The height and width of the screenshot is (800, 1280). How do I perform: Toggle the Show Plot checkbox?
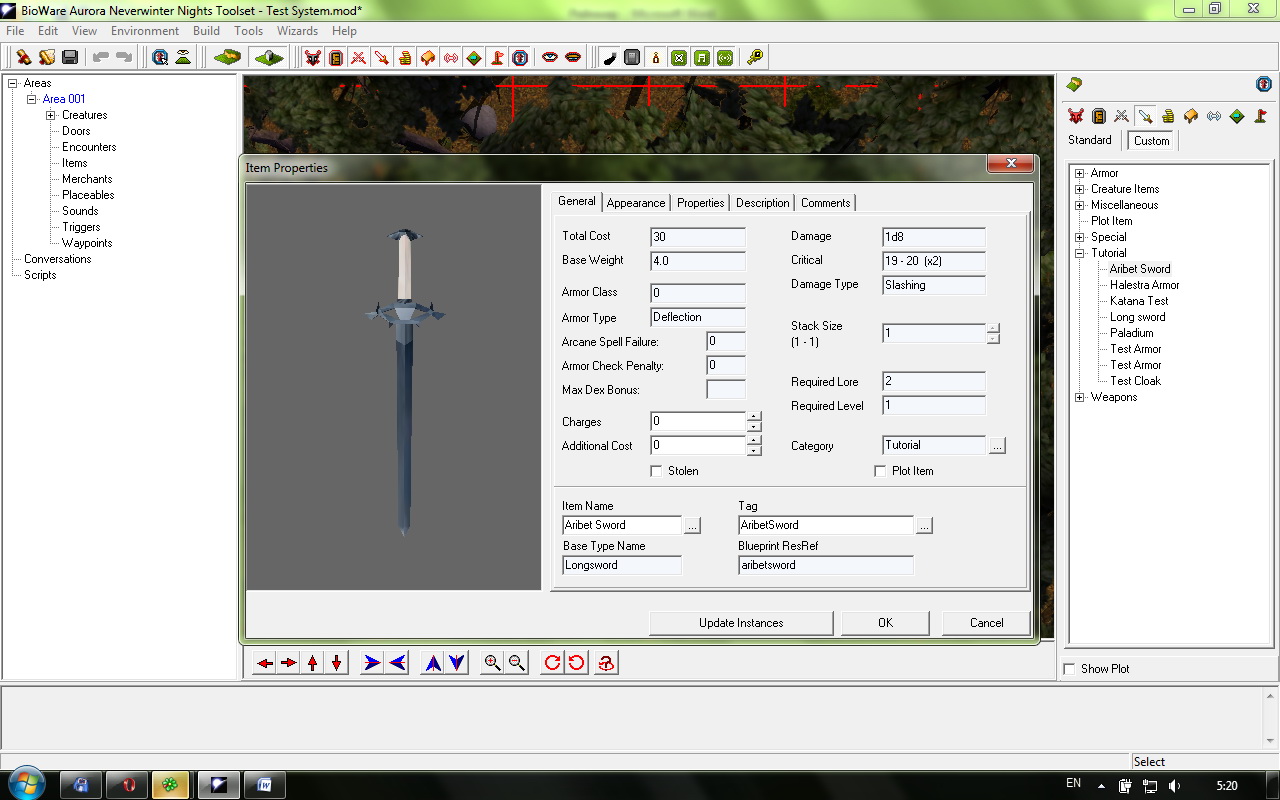point(1070,669)
